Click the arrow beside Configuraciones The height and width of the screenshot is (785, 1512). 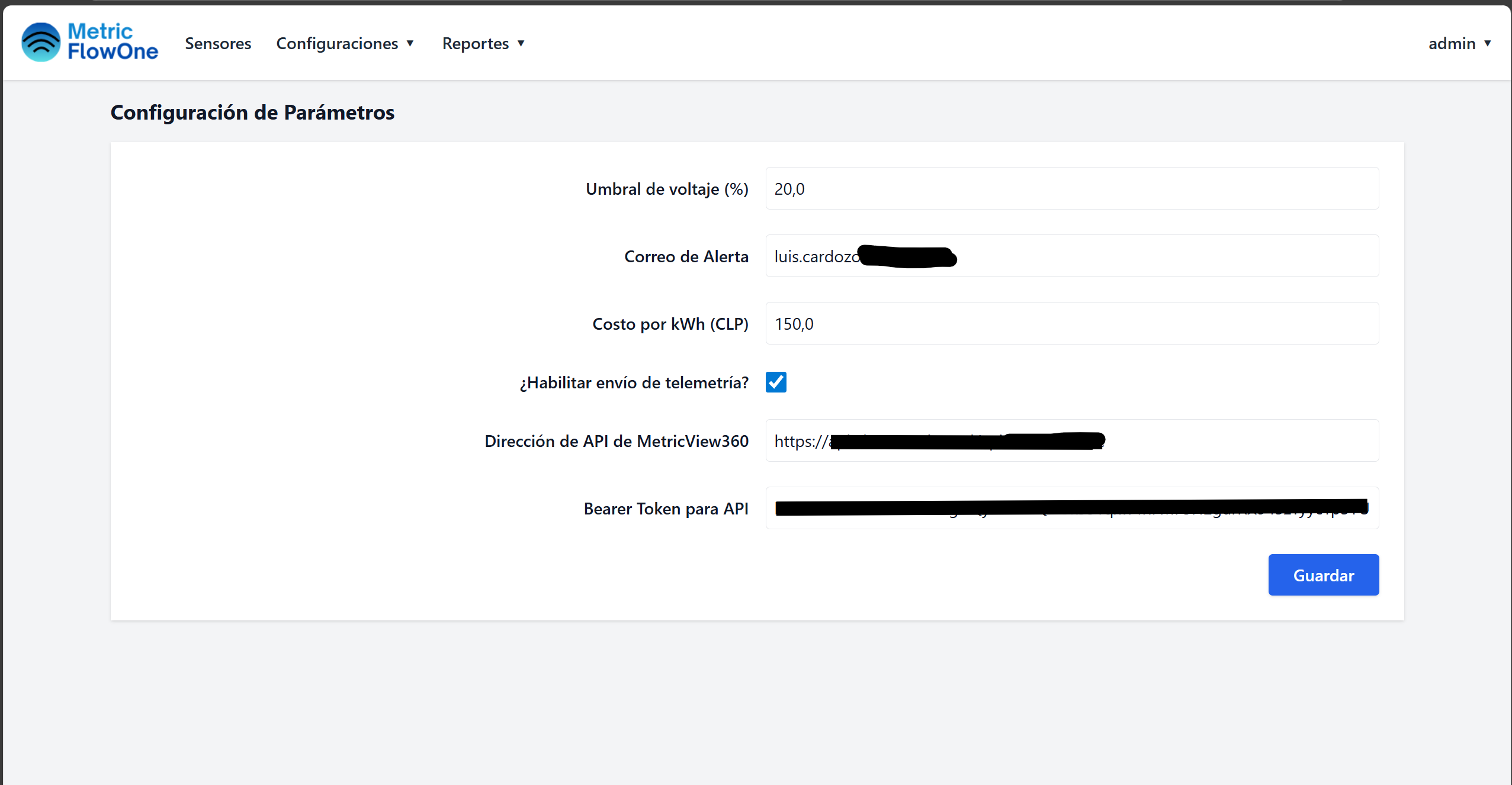[x=410, y=43]
